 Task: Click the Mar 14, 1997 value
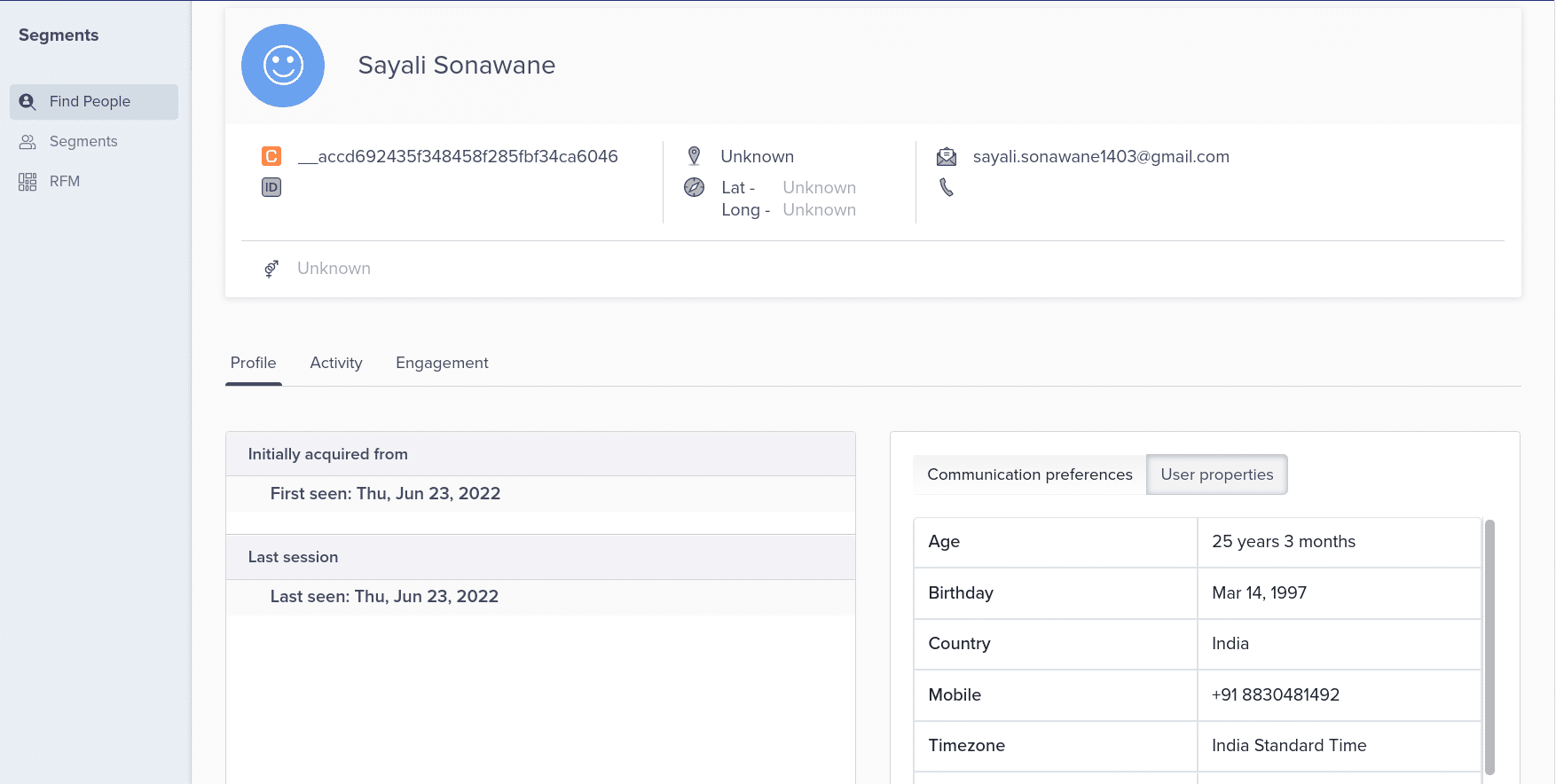click(1259, 593)
